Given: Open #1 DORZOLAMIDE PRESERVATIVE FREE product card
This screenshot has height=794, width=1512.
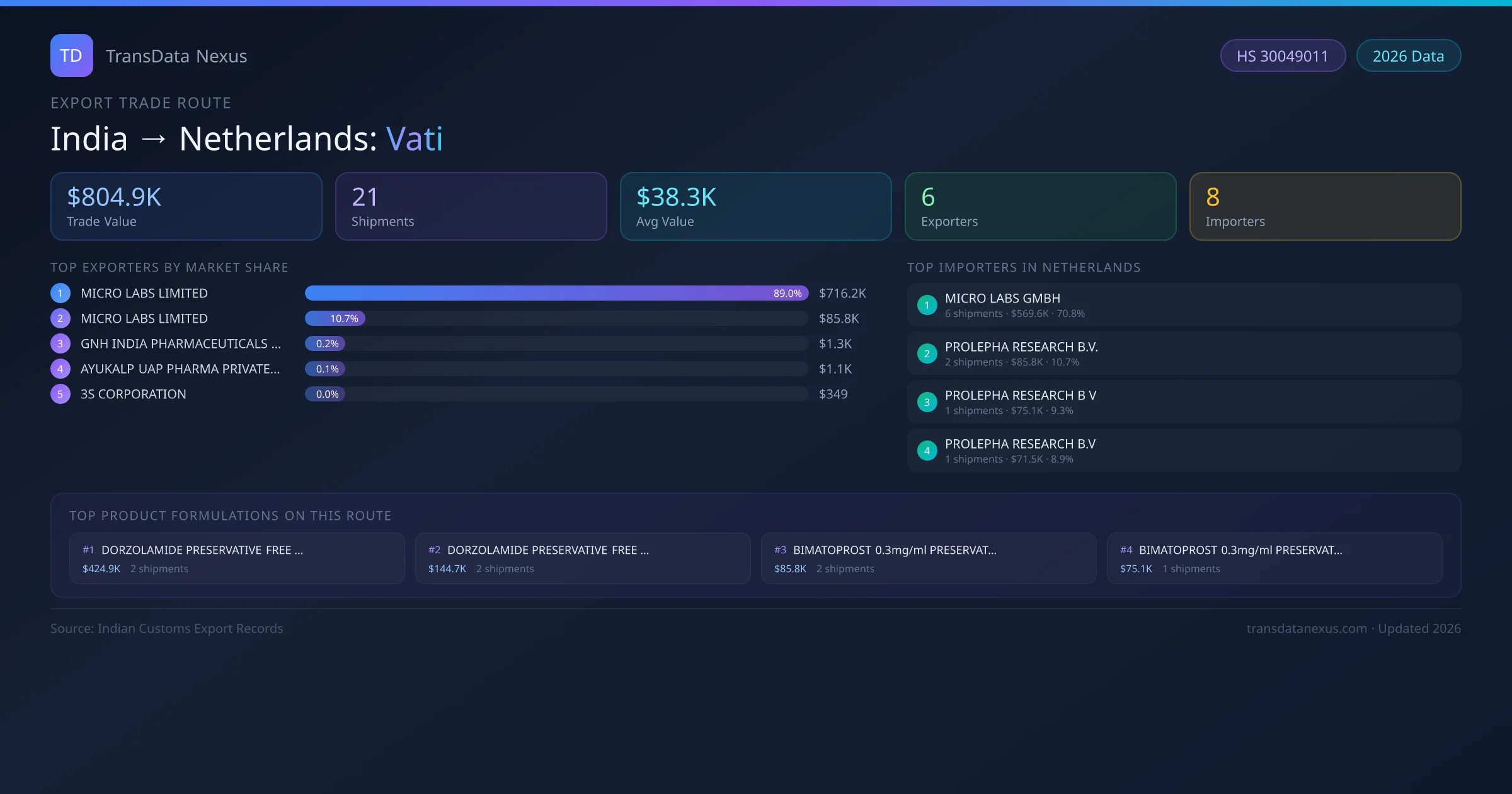Looking at the screenshot, I should [x=237, y=558].
